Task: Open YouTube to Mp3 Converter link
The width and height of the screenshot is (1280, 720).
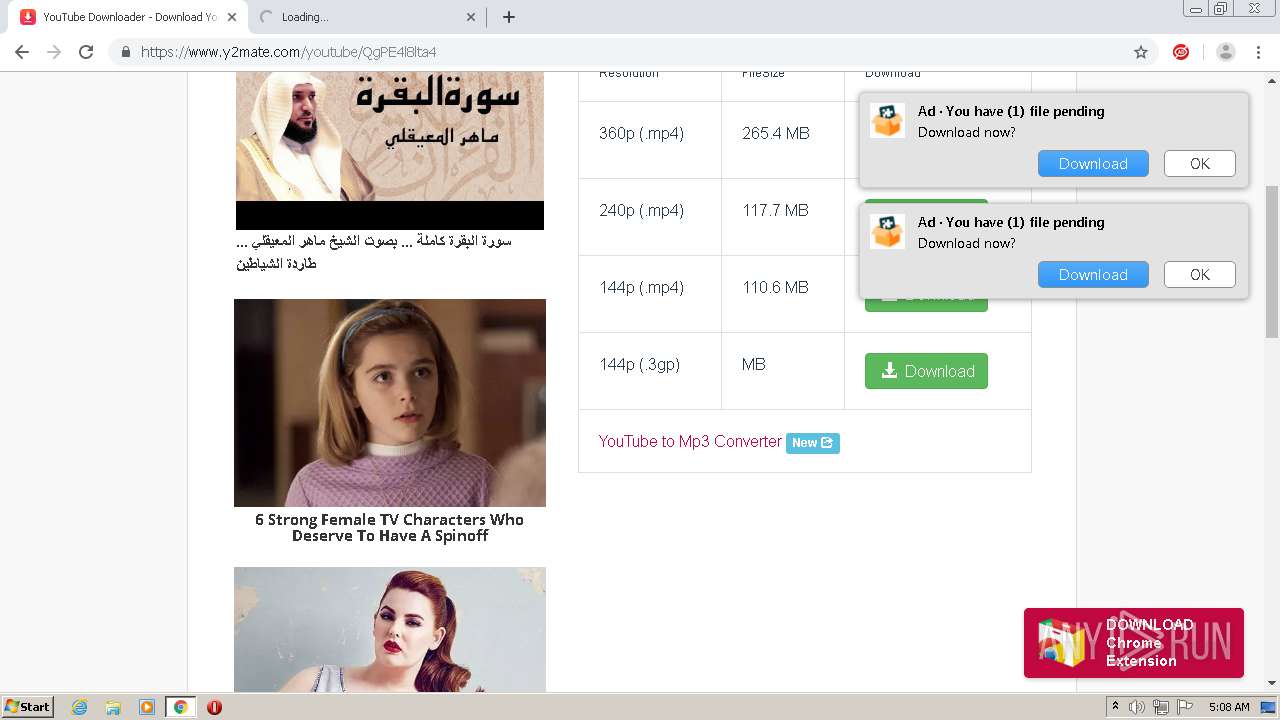Action: tap(690, 442)
